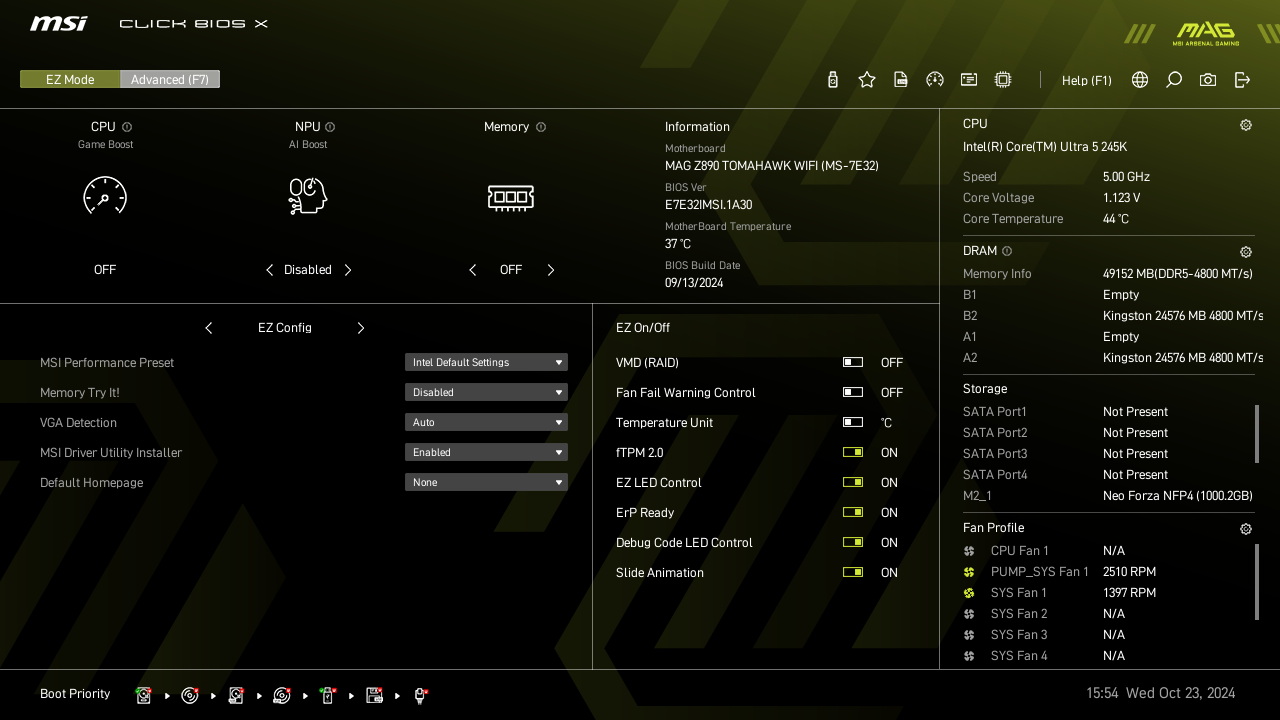Image resolution: width=1280 pixels, height=720 pixels.
Task: Click the file log icon in toolbar
Action: coord(901,80)
